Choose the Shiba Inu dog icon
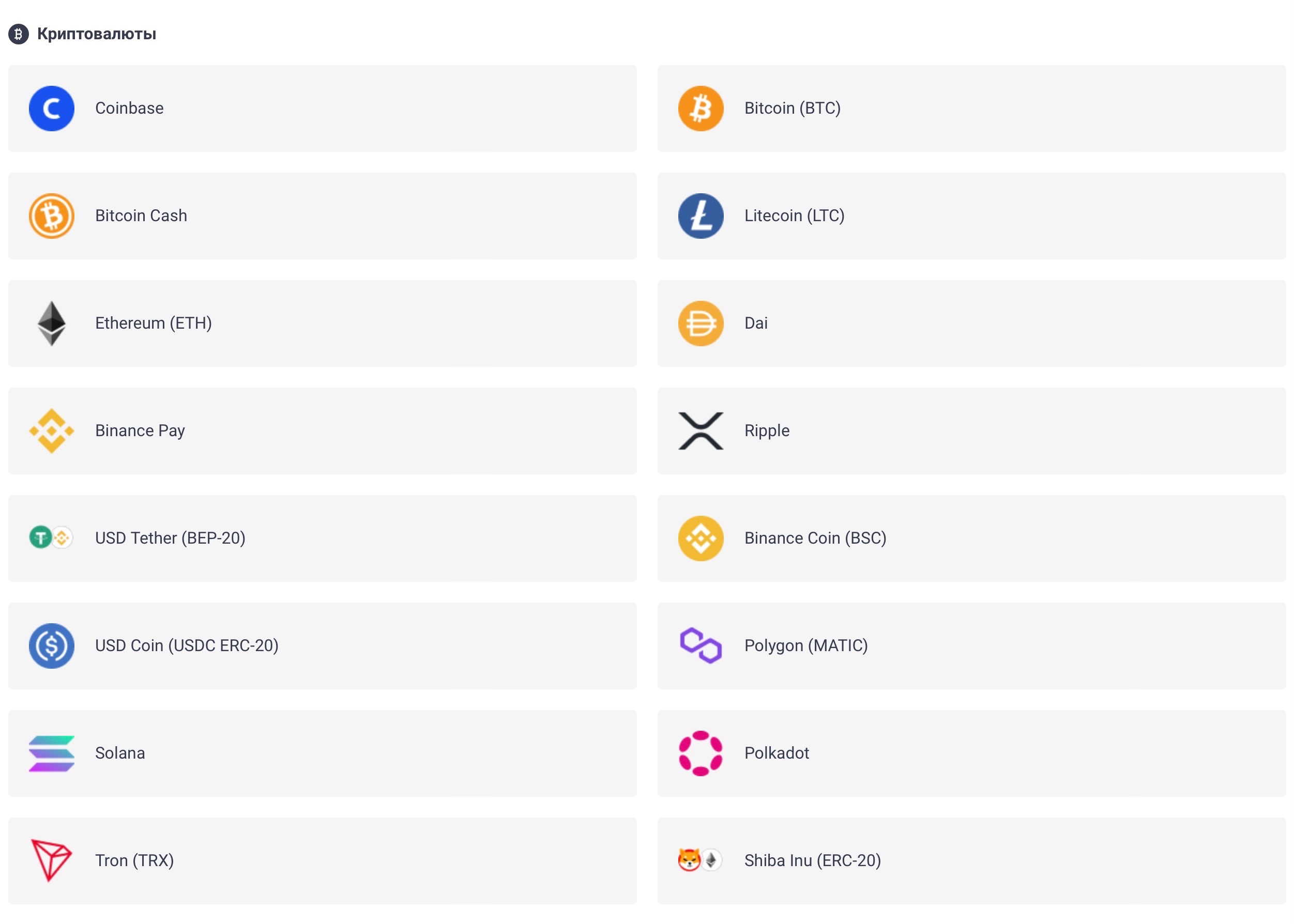Image resolution: width=1294 pixels, height=924 pixels. [689, 860]
